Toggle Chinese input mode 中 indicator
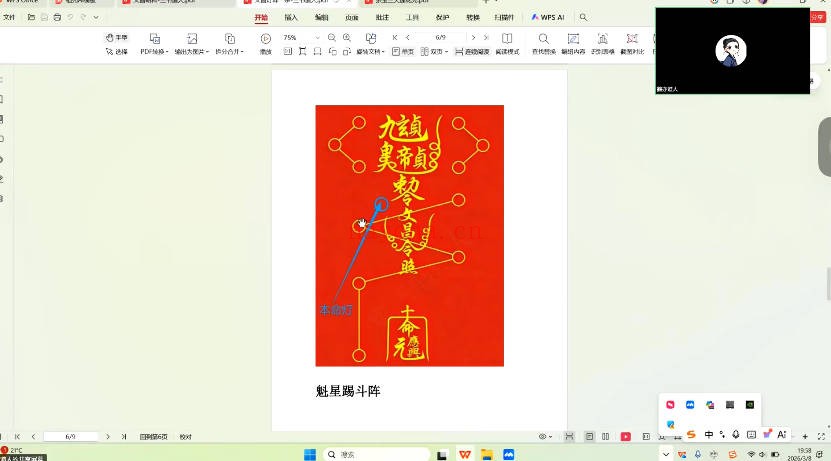Image resolution: width=831 pixels, height=461 pixels. (x=709, y=435)
